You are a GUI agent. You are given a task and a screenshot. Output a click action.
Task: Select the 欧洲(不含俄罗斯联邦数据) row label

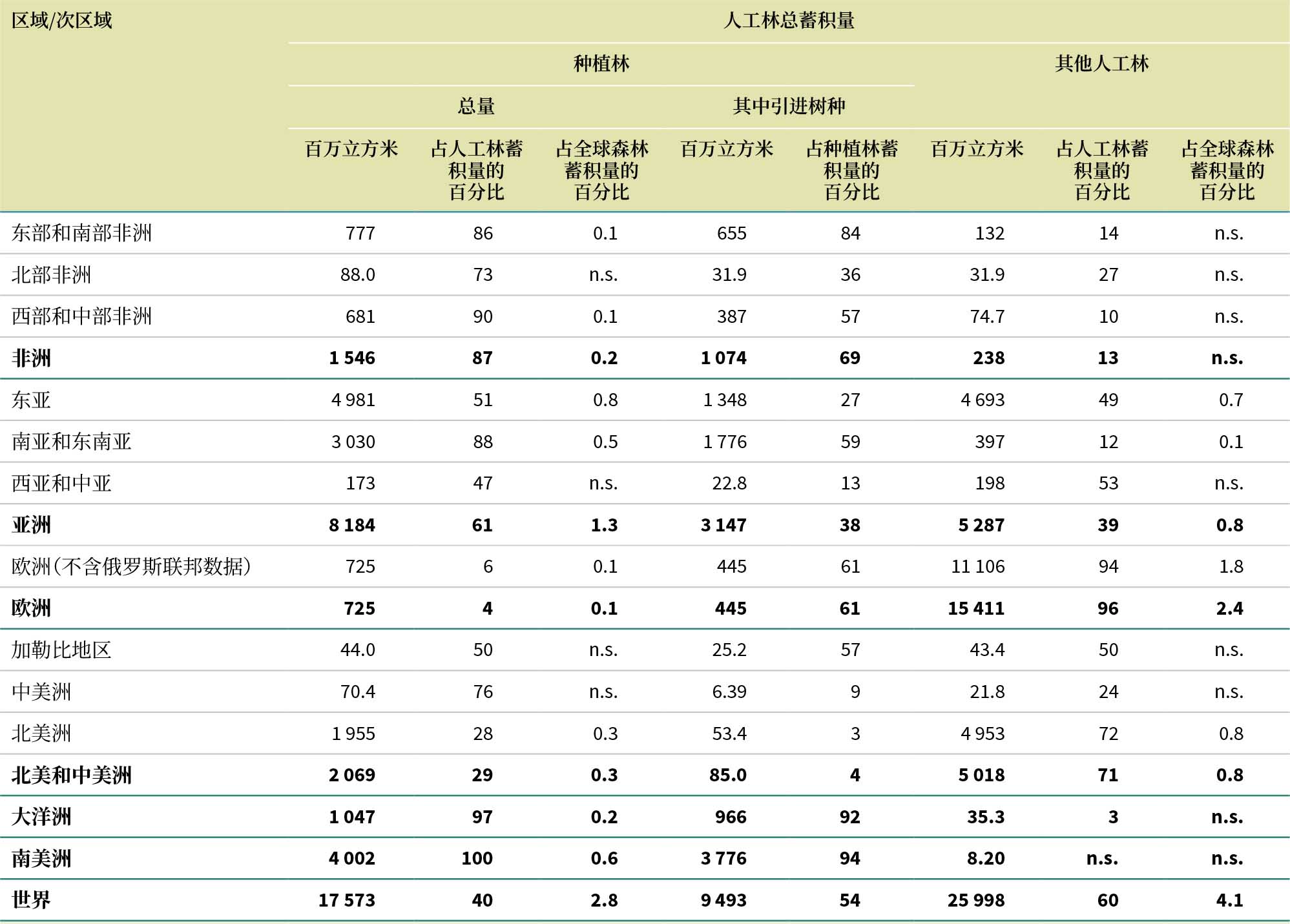(x=131, y=566)
